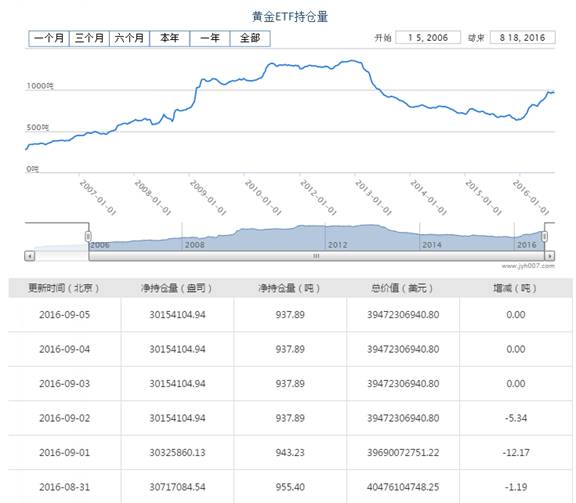Choose the 一年 range button

coord(210,39)
